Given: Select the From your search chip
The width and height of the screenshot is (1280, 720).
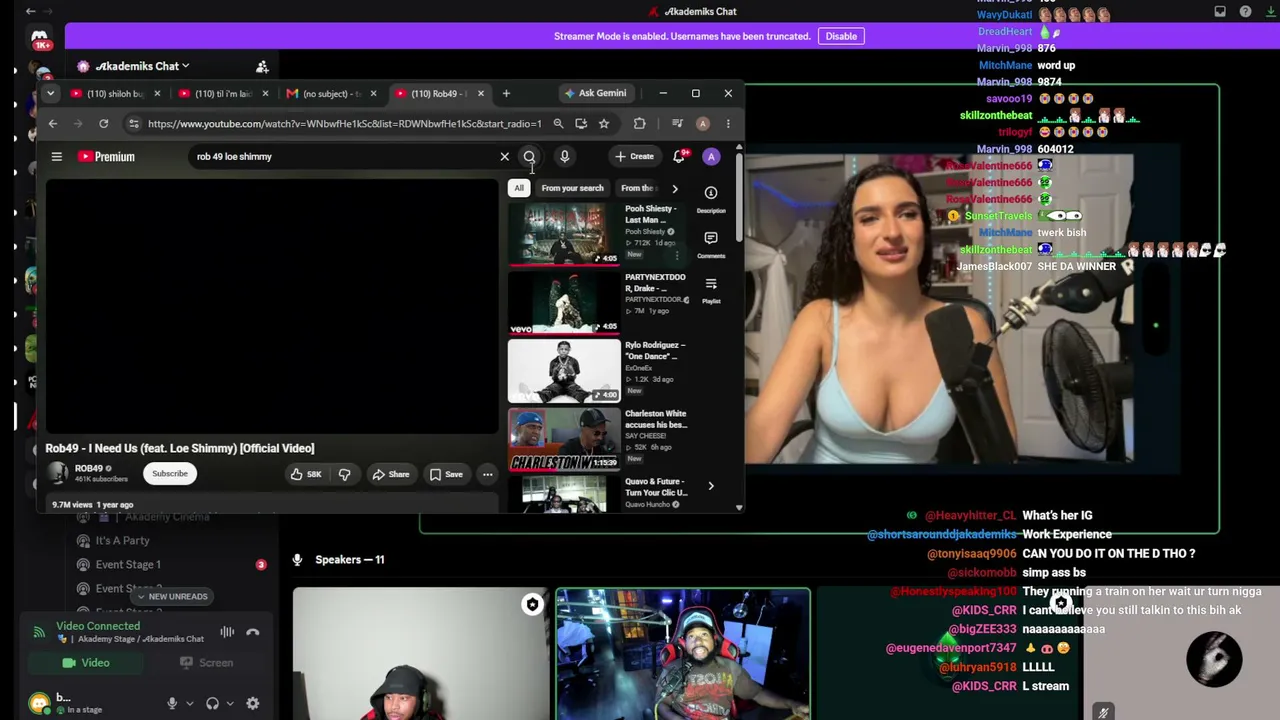Looking at the screenshot, I should (573, 188).
